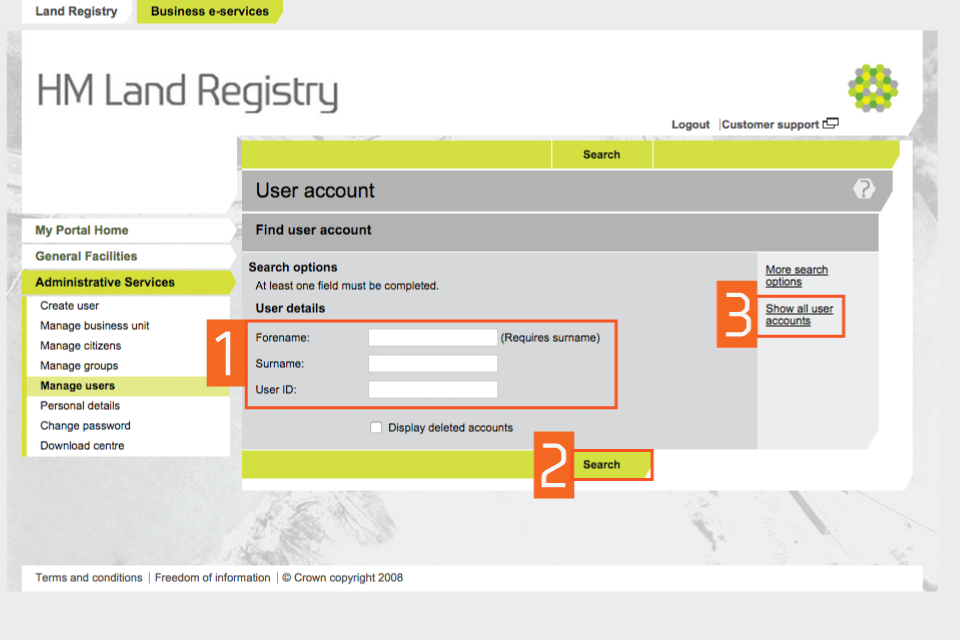Open the General Facilities menu section
The width and height of the screenshot is (960, 640).
coord(86,257)
